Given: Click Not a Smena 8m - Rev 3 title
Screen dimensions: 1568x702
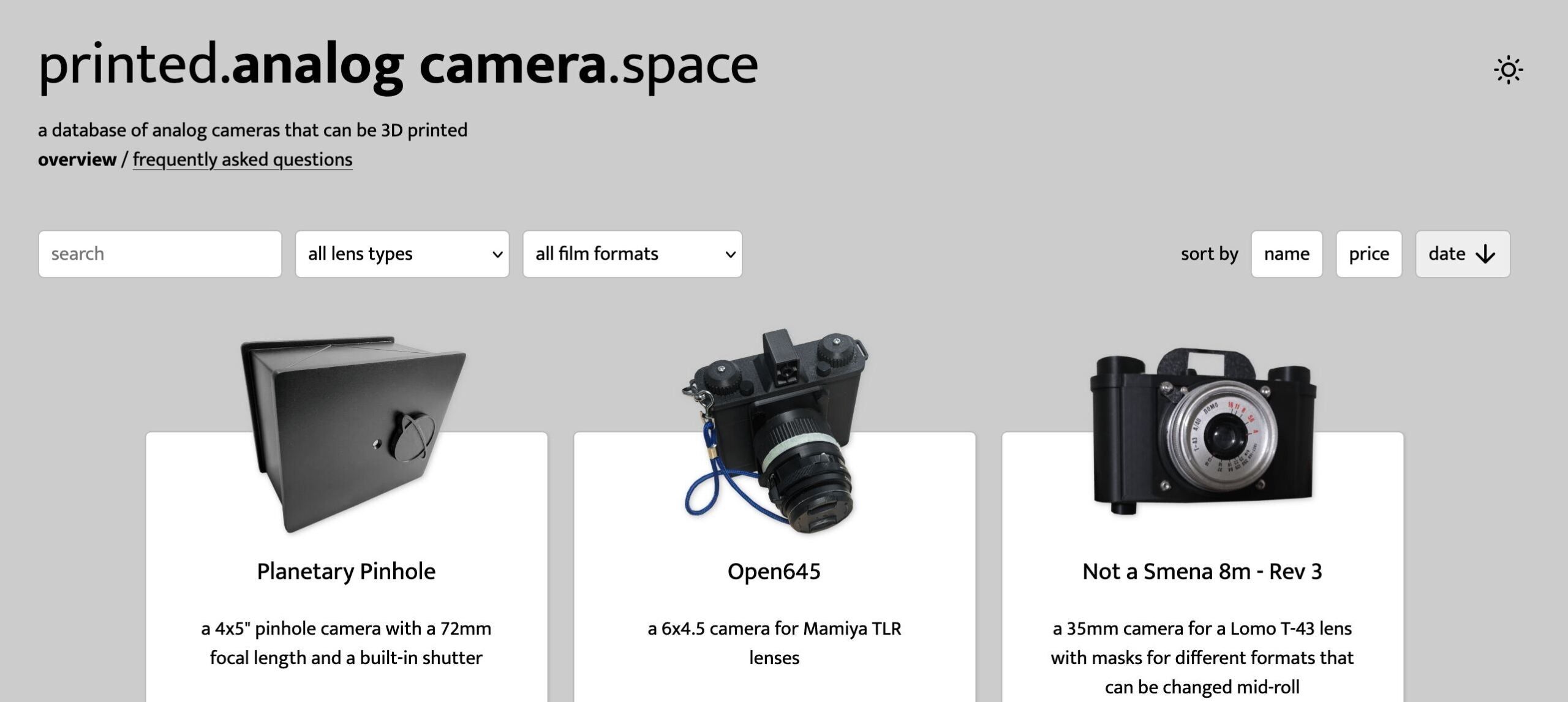Looking at the screenshot, I should [1202, 571].
